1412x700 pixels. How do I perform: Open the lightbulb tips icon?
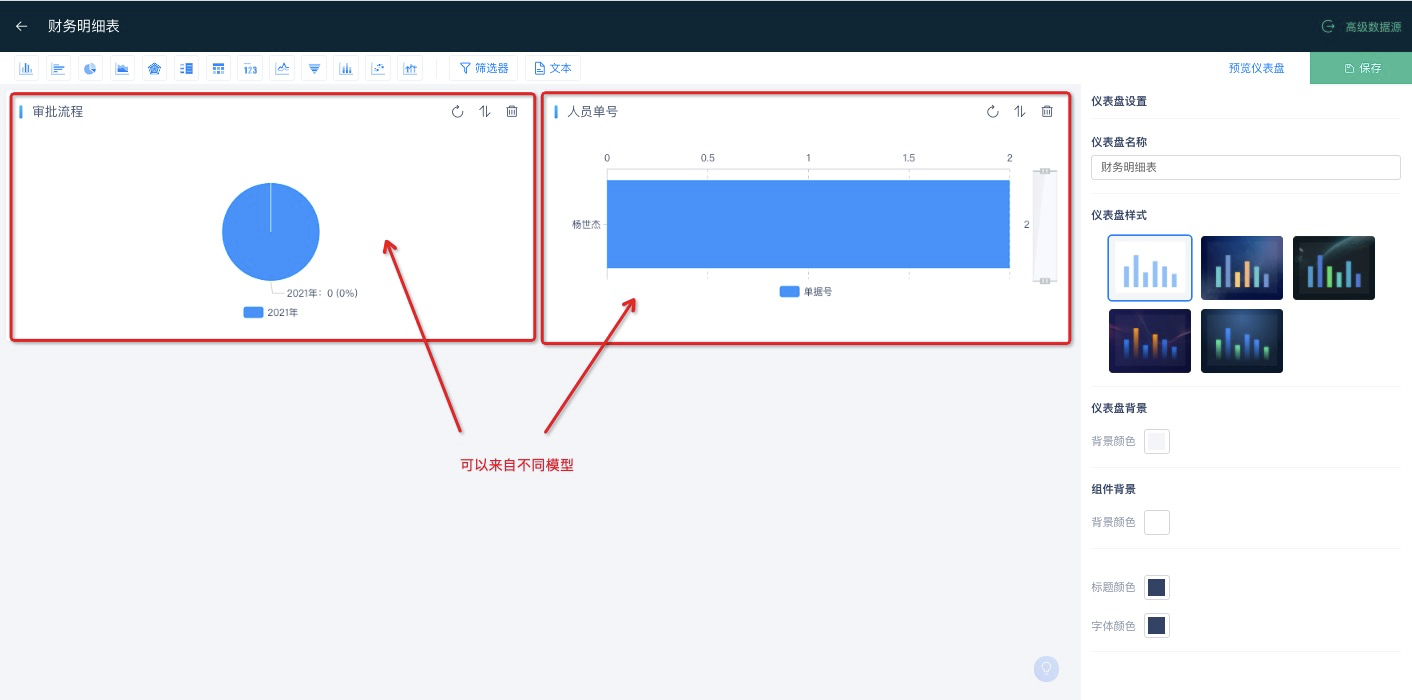coord(1046,668)
